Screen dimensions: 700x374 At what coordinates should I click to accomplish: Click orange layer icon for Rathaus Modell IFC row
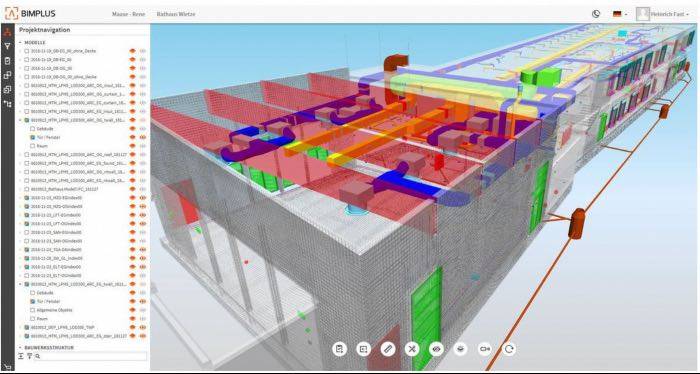133,189
